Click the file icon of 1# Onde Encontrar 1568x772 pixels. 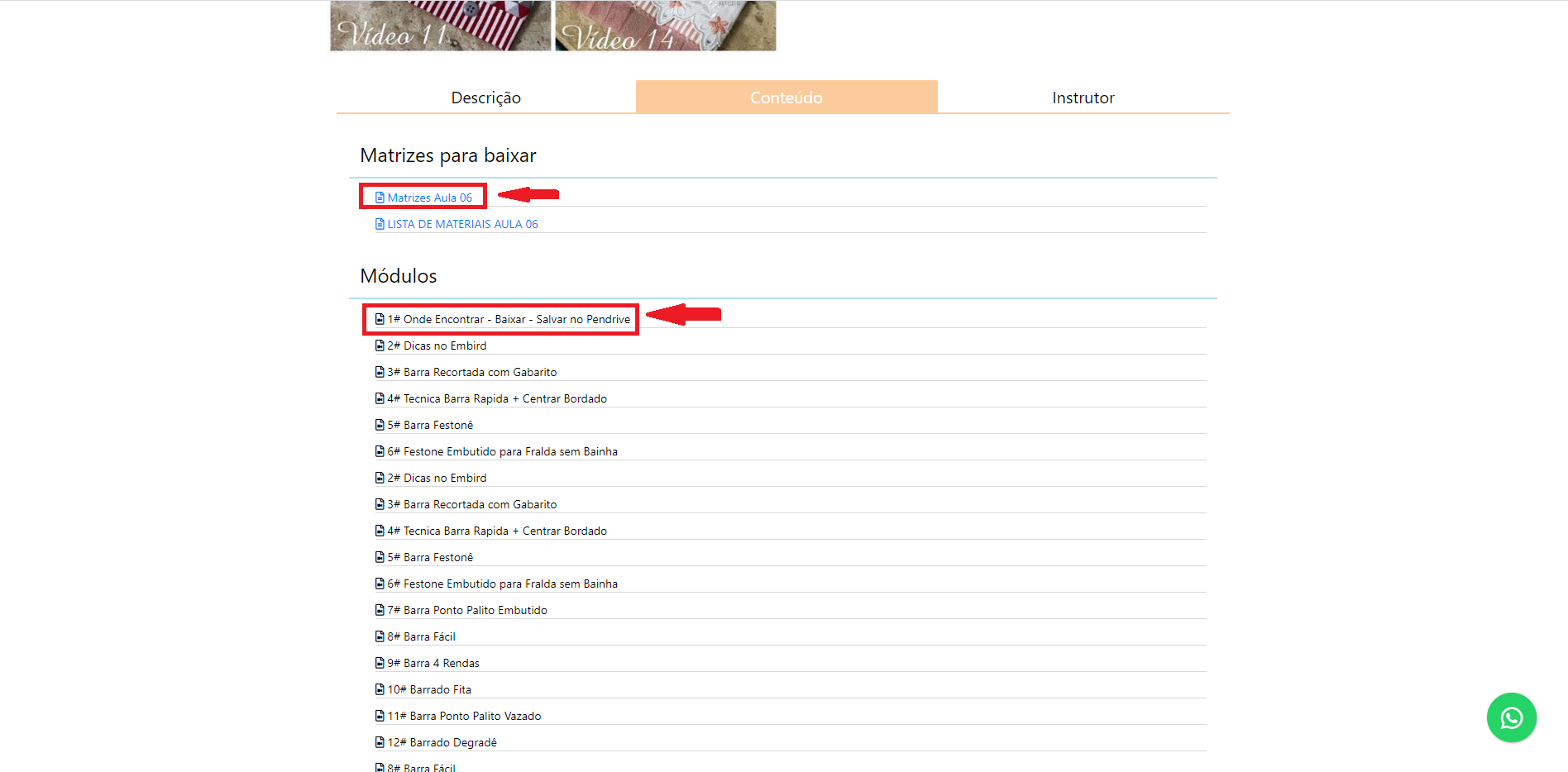coord(380,319)
